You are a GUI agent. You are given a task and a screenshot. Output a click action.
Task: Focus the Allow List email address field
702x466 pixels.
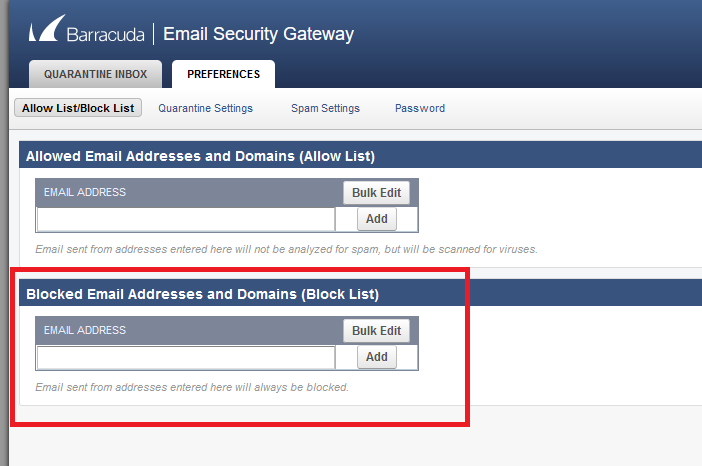pyautogui.click(x=186, y=219)
